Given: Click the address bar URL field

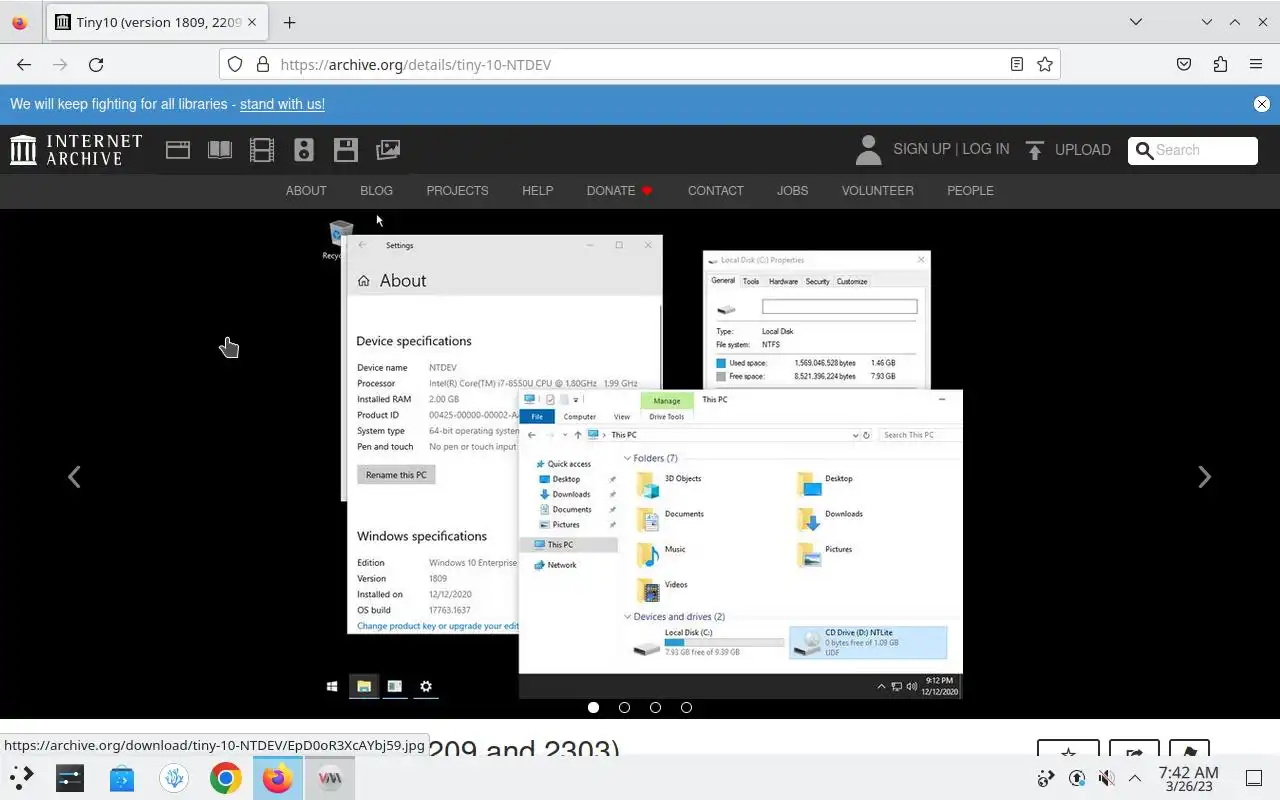Looking at the screenshot, I should 640,64.
